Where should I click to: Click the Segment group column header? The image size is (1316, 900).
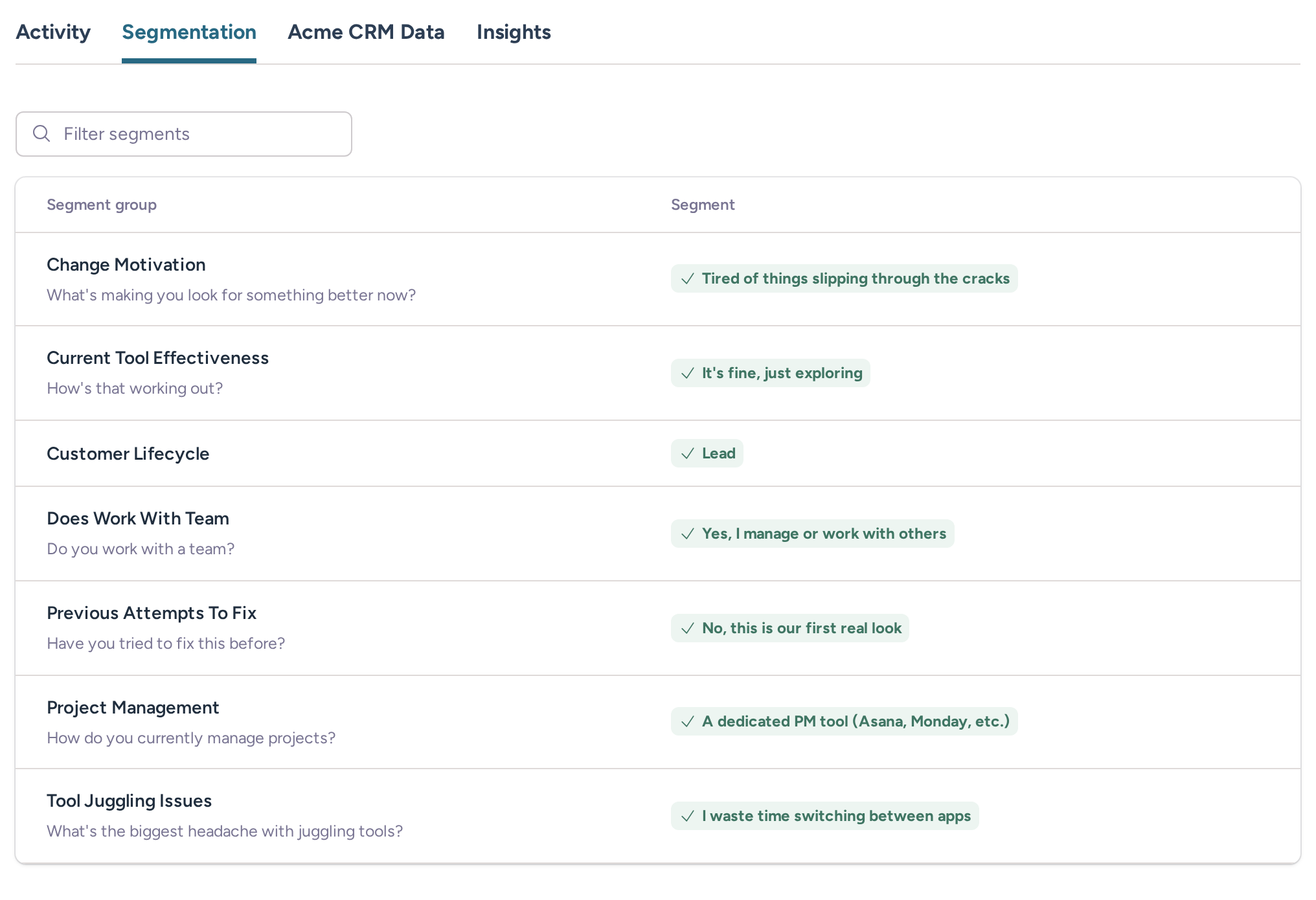pyautogui.click(x=102, y=205)
